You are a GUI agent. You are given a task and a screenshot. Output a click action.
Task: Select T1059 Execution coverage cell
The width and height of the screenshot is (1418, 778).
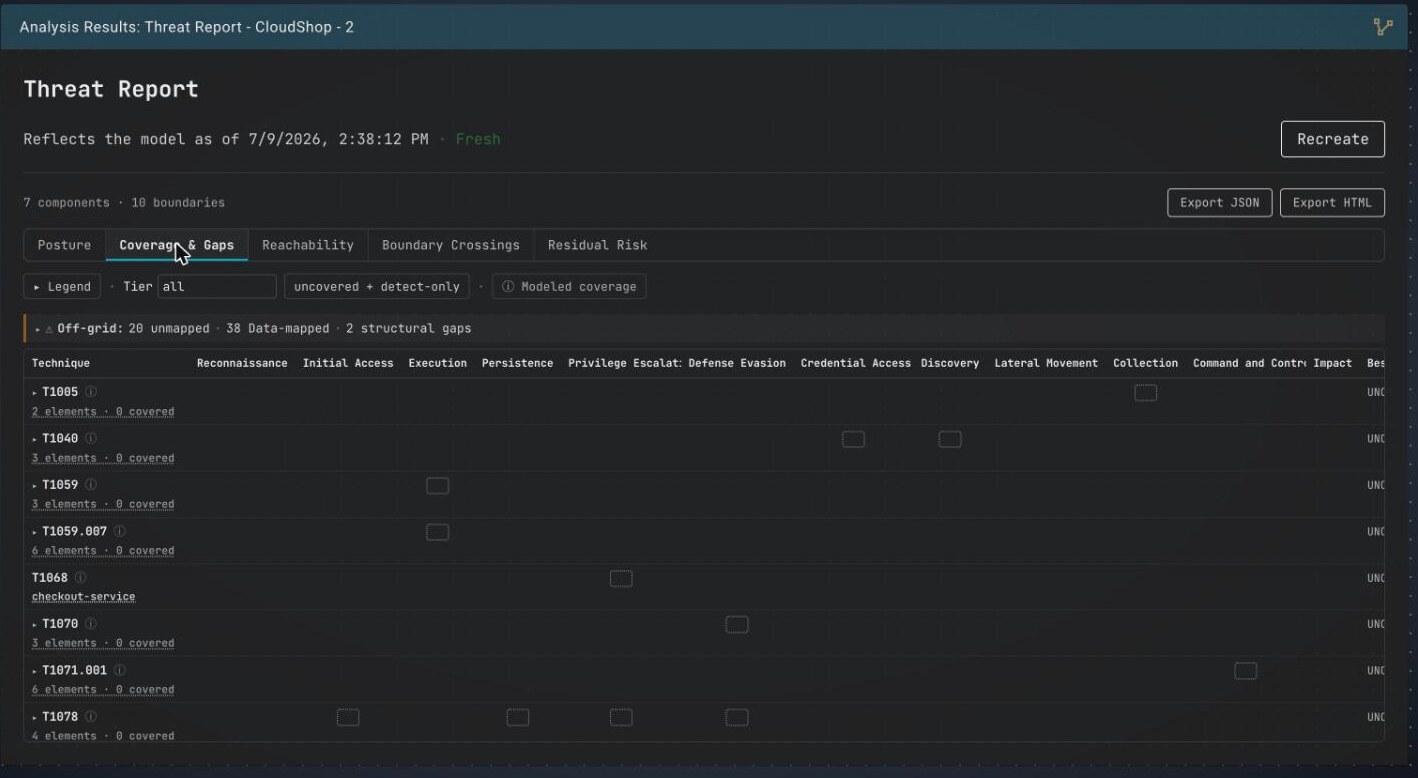click(x=437, y=486)
